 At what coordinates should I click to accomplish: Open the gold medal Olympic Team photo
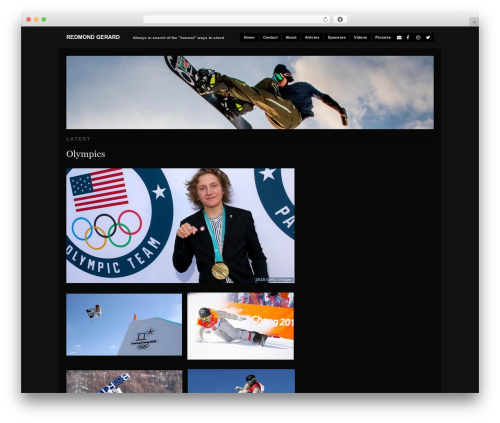[180, 226]
